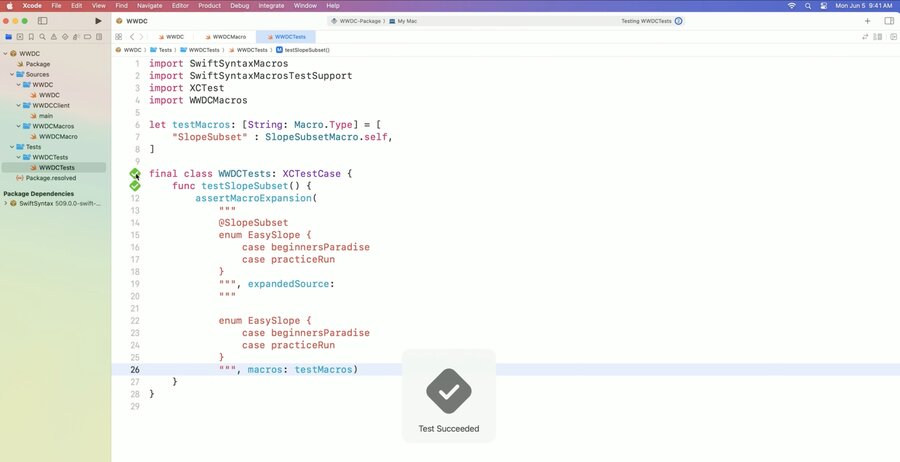Click WWDC in the jump bar
The width and height of the screenshot is (900, 462).
(x=129, y=50)
